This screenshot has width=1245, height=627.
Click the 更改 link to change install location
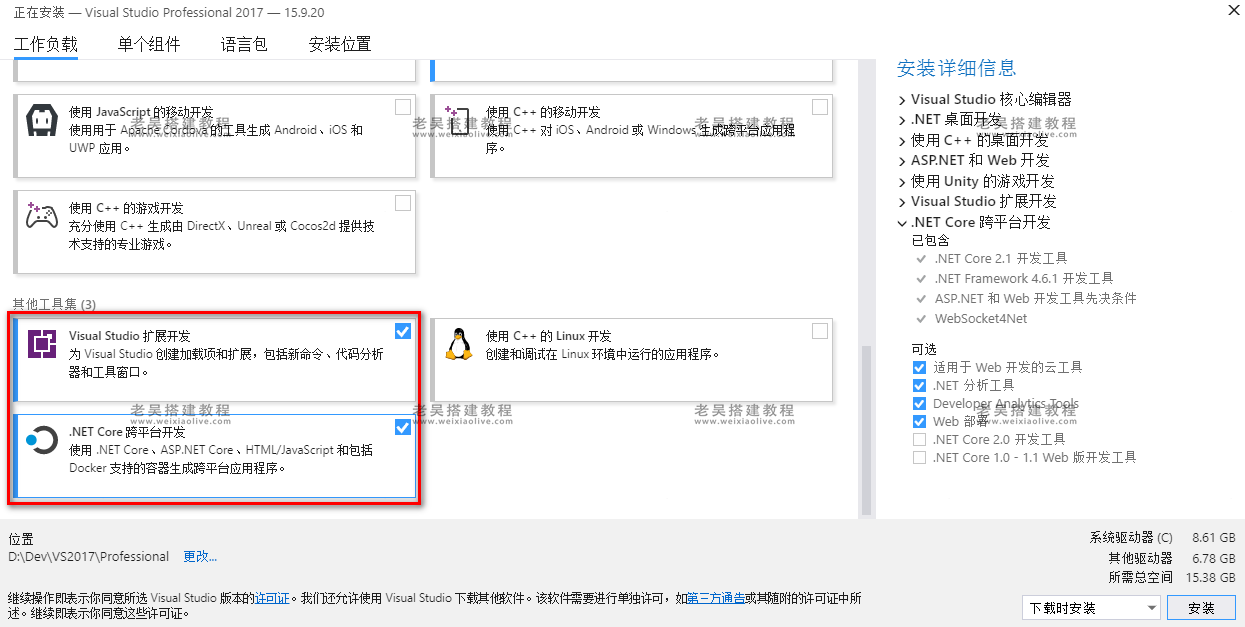[x=199, y=556]
